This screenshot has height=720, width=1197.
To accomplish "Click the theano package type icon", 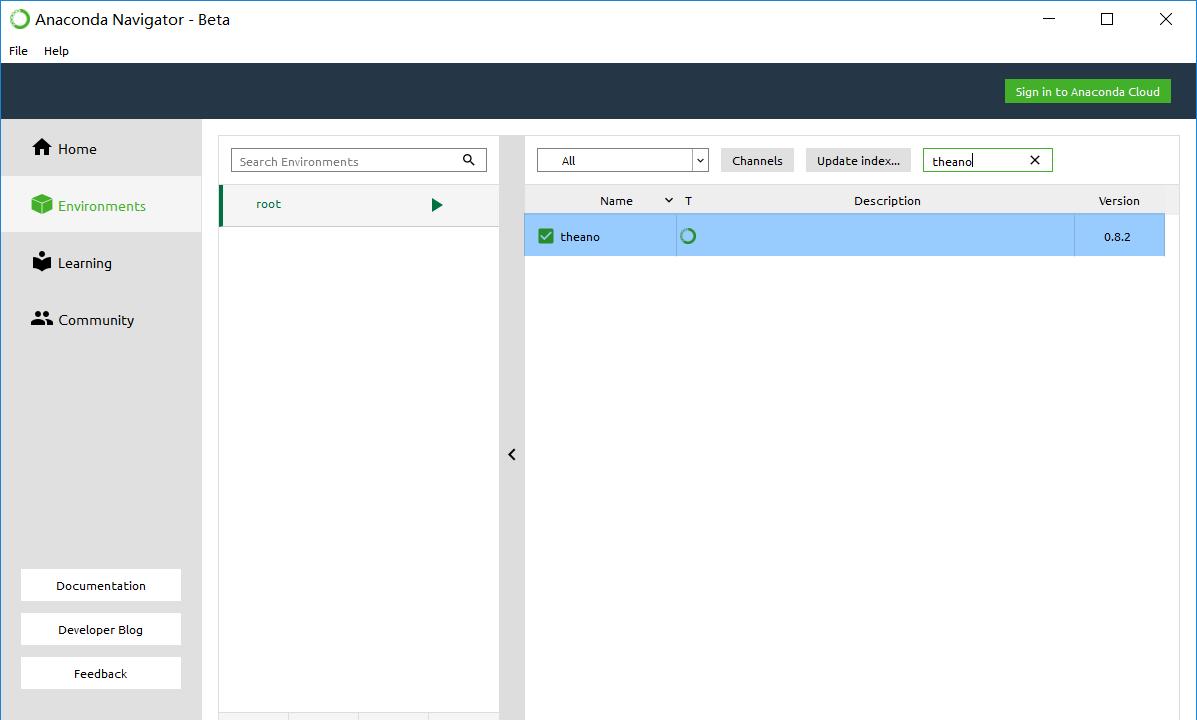I will click(x=688, y=236).
